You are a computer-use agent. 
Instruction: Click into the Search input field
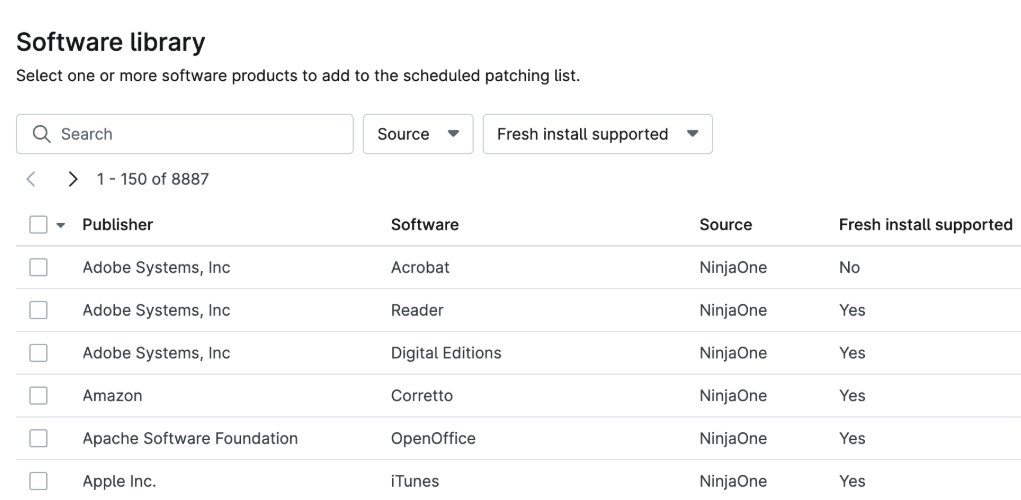200,134
